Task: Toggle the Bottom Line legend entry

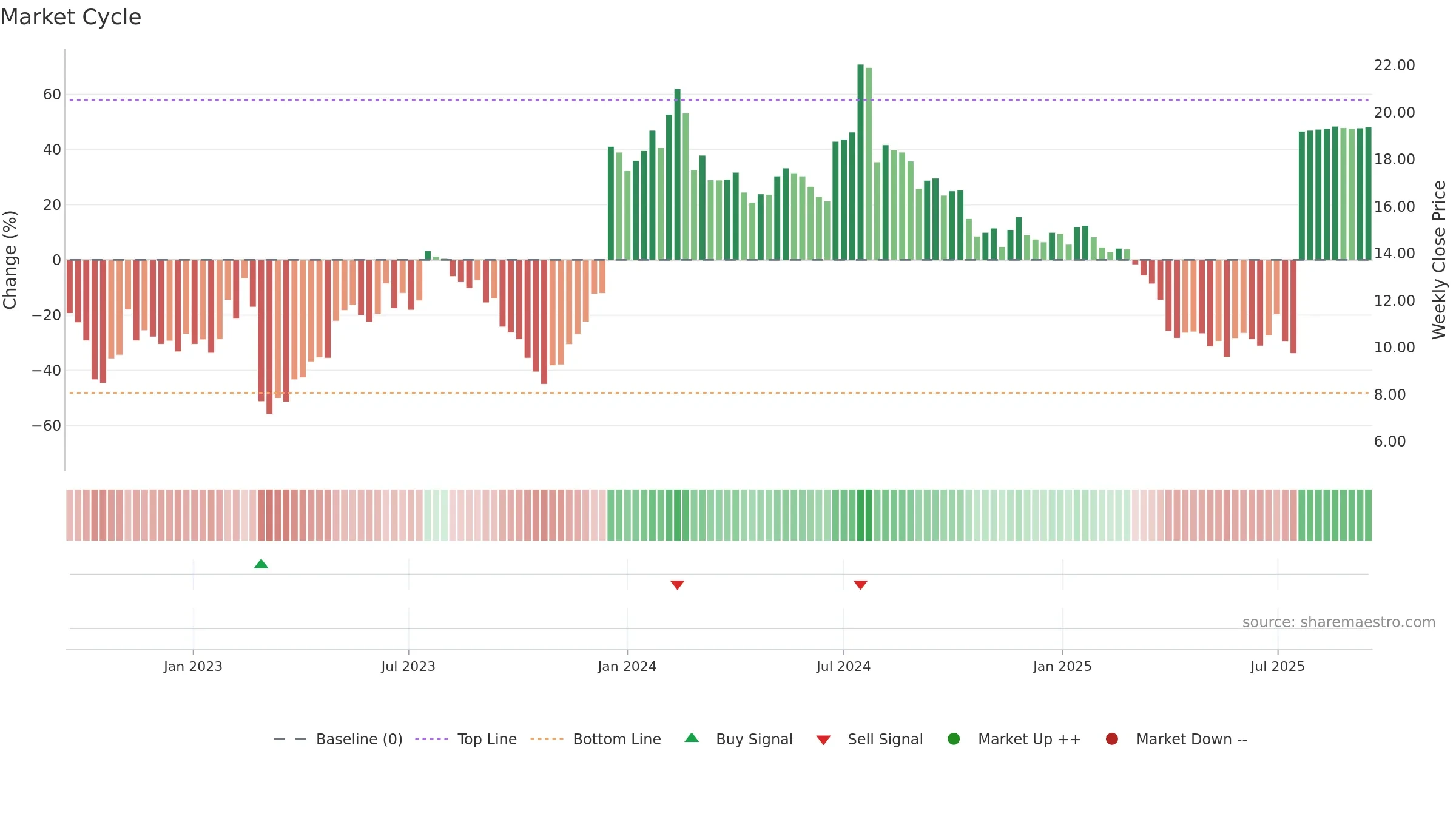Action: tap(596, 739)
